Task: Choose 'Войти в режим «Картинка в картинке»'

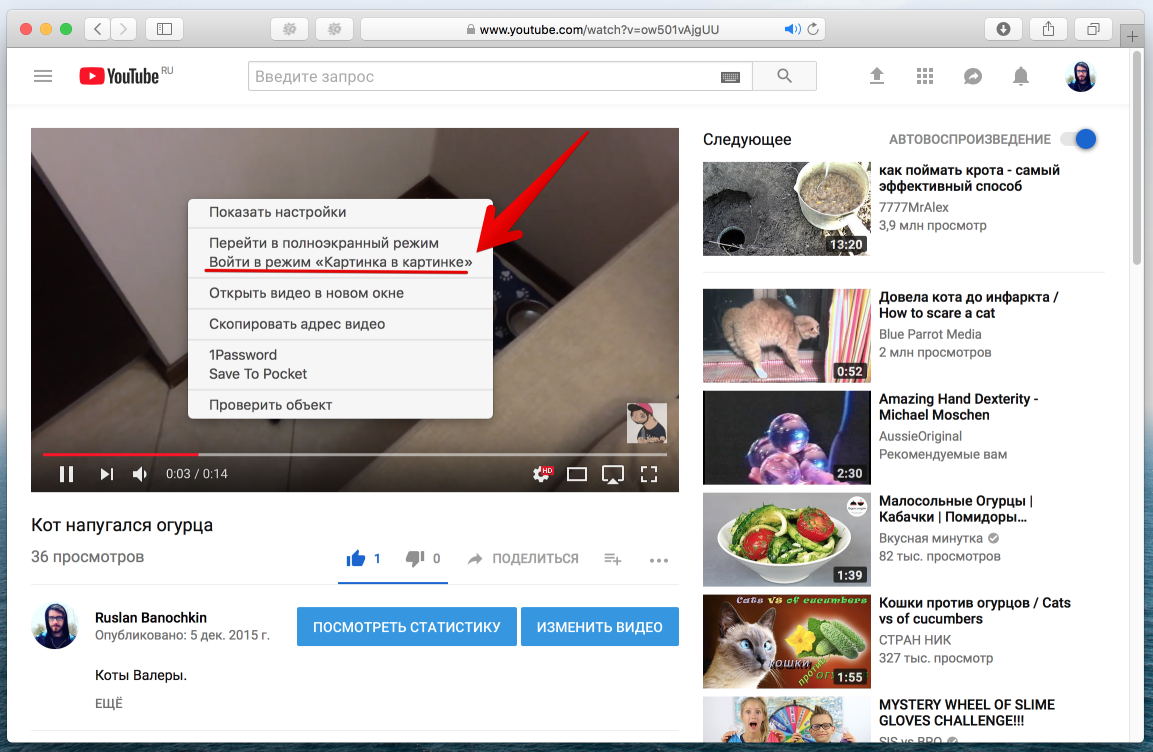Action: (x=340, y=262)
